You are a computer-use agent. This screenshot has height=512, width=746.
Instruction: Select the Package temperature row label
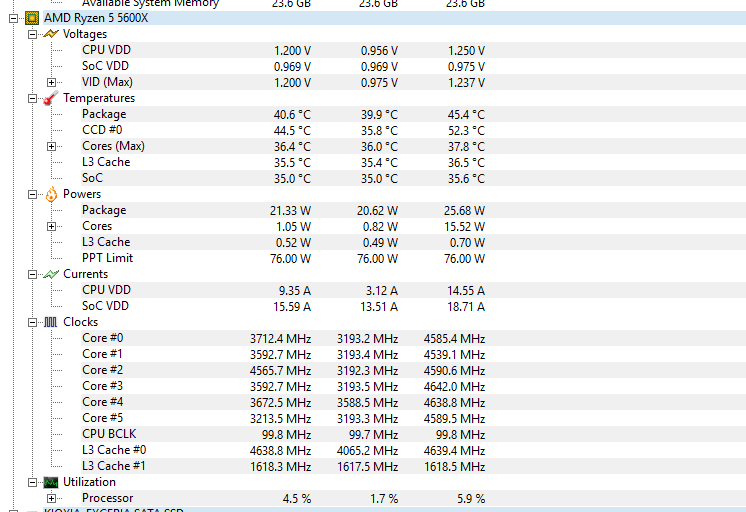104,114
